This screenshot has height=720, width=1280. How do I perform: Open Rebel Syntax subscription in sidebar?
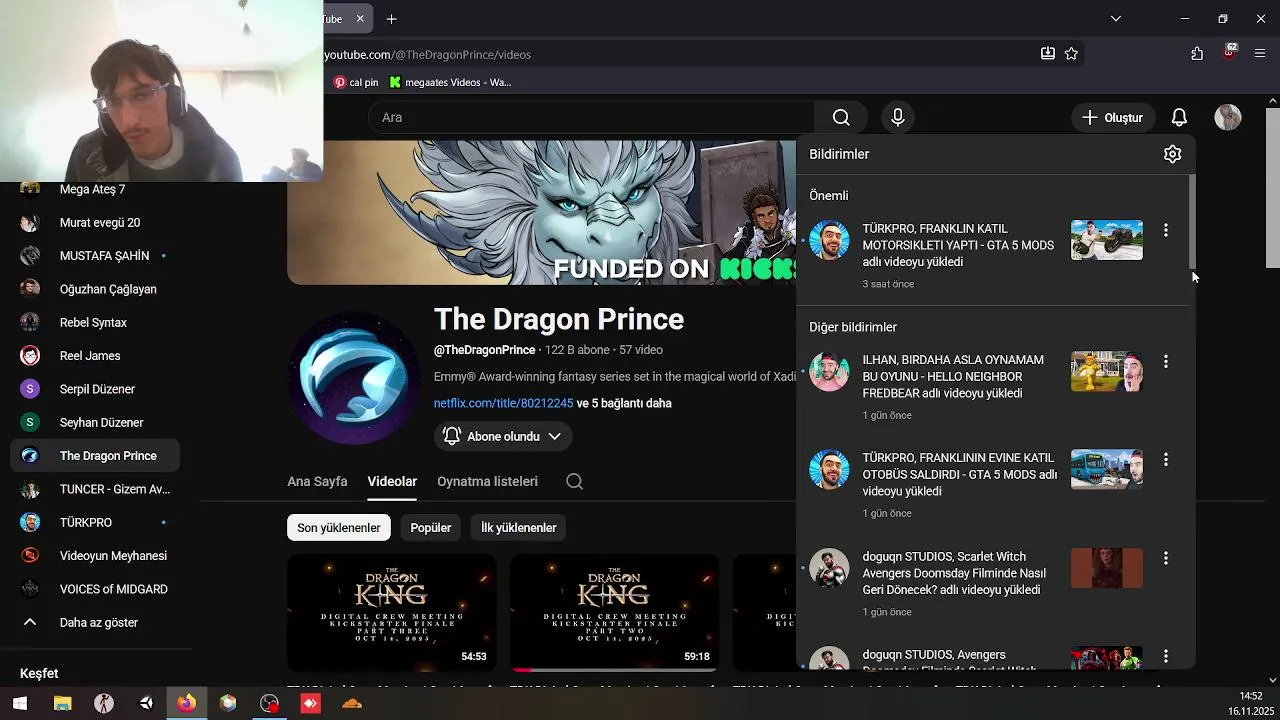[95, 322]
